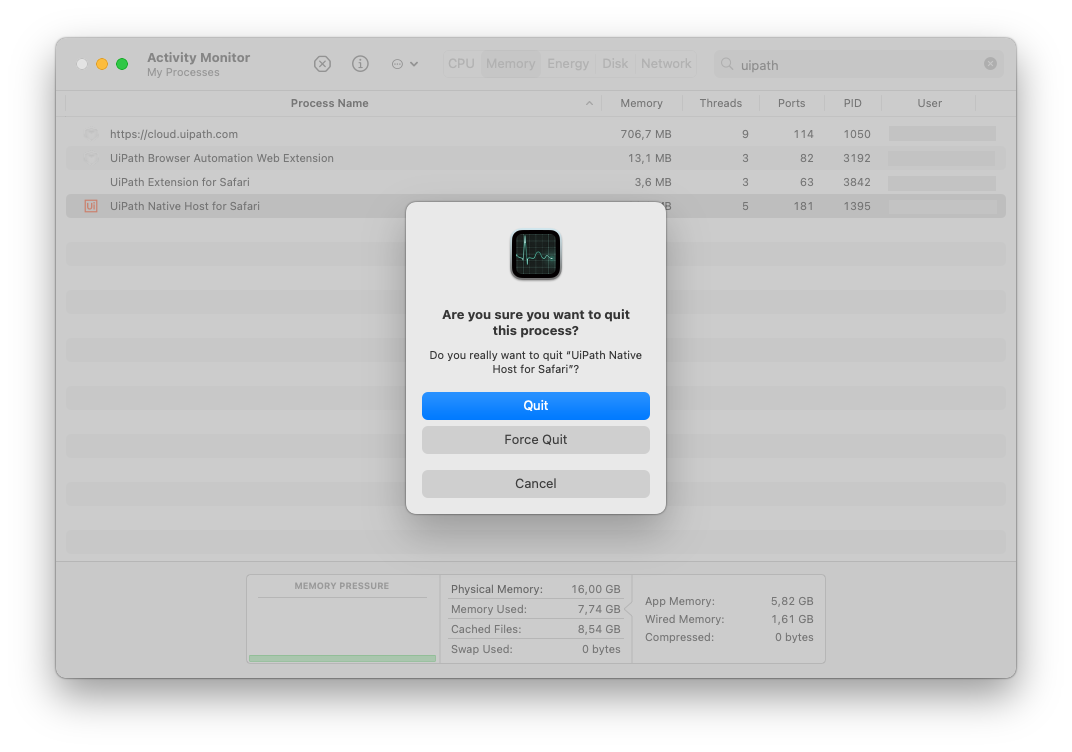Click the Activity Monitor icon in dialog

[536, 254]
